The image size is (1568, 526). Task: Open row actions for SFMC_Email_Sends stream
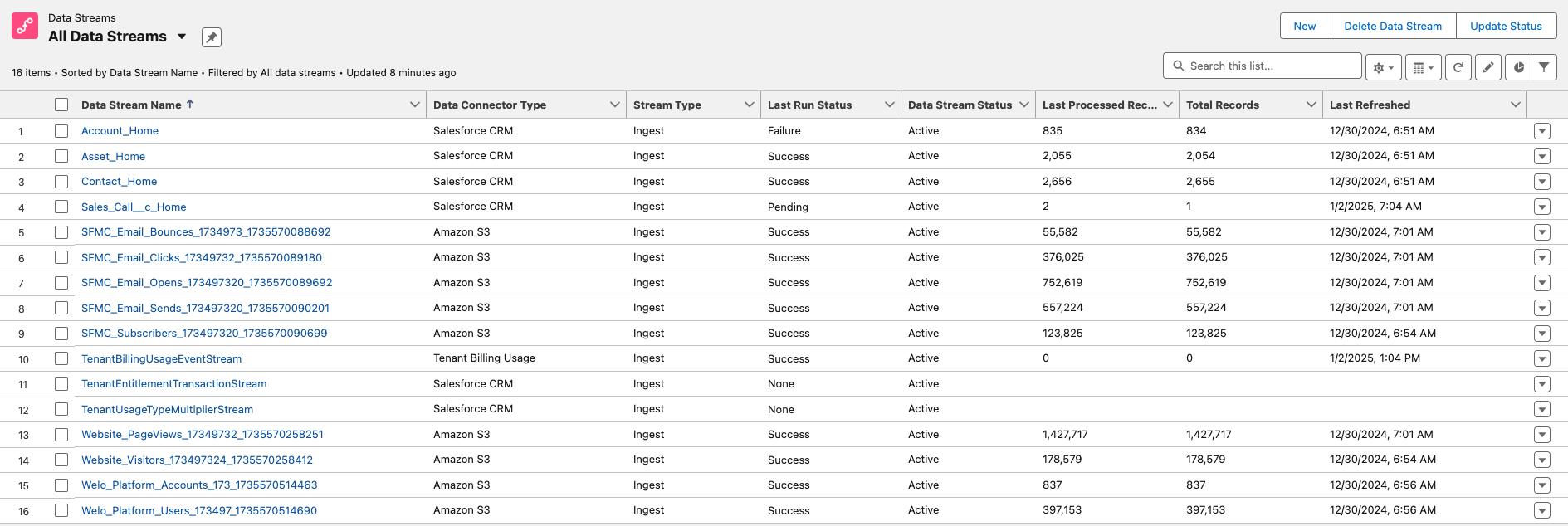(x=1542, y=308)
